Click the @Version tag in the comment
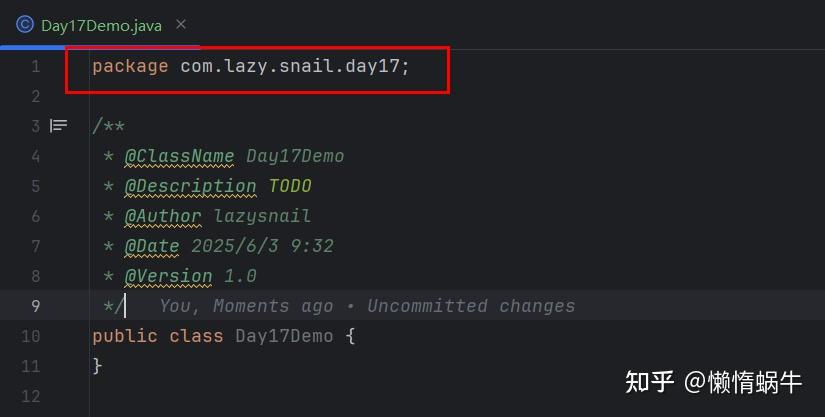Image resolution: width=825 pixels, height=417 pixels. point(168,276)
